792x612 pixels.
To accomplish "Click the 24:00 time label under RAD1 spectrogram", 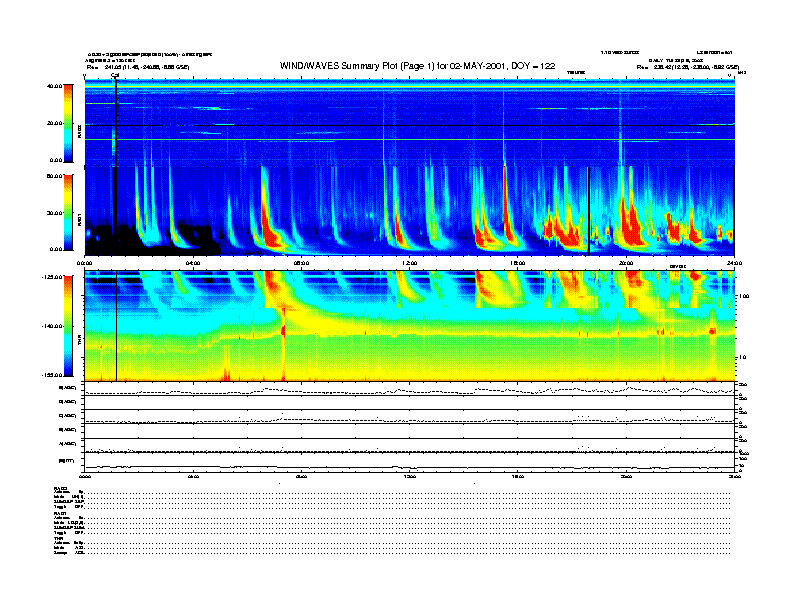I will (734, 263).
